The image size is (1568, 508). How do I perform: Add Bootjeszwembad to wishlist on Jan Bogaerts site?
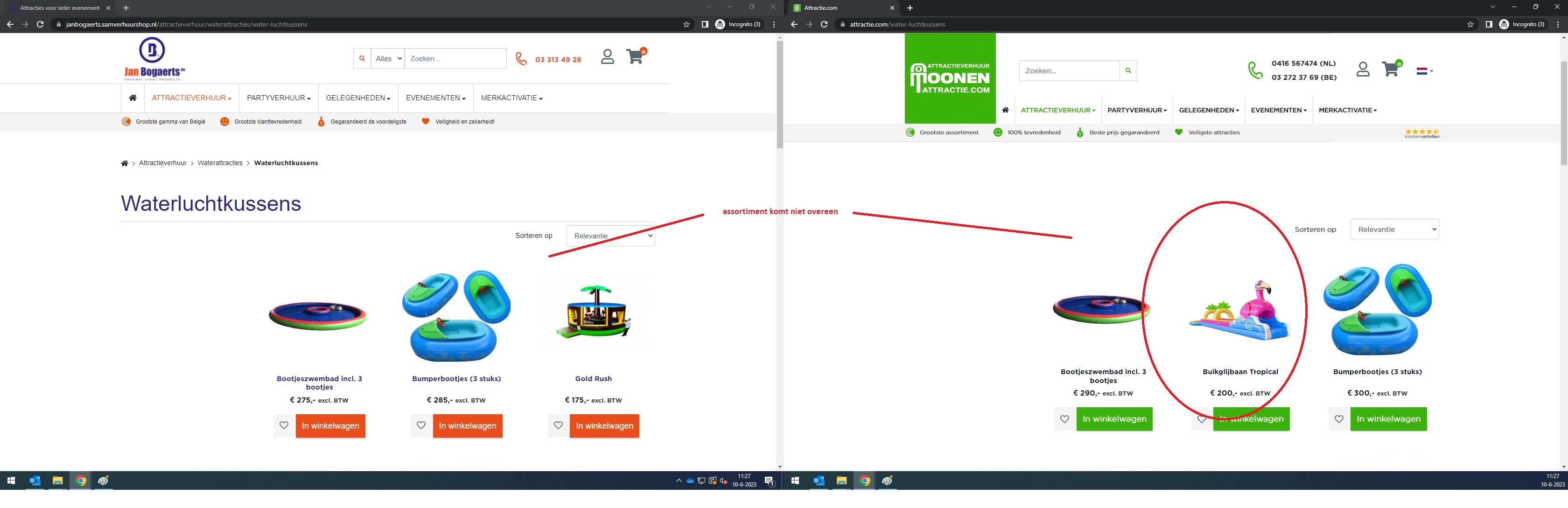(x=284, y=425)
